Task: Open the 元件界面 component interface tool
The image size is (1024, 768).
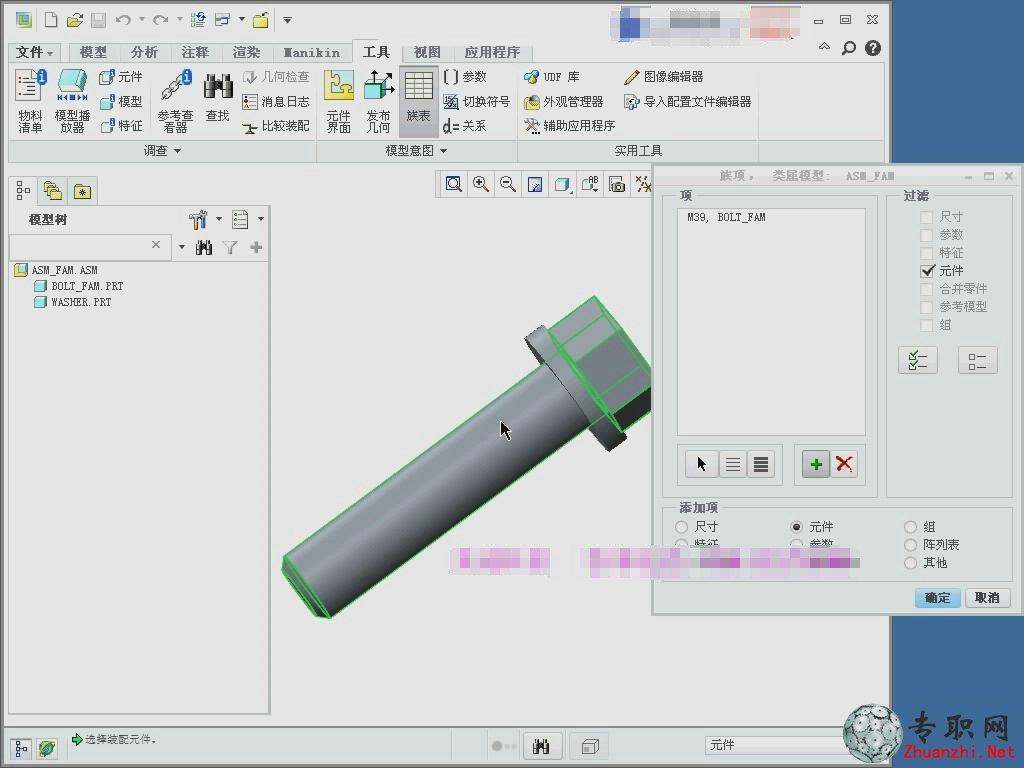Action: pos(338,101)
